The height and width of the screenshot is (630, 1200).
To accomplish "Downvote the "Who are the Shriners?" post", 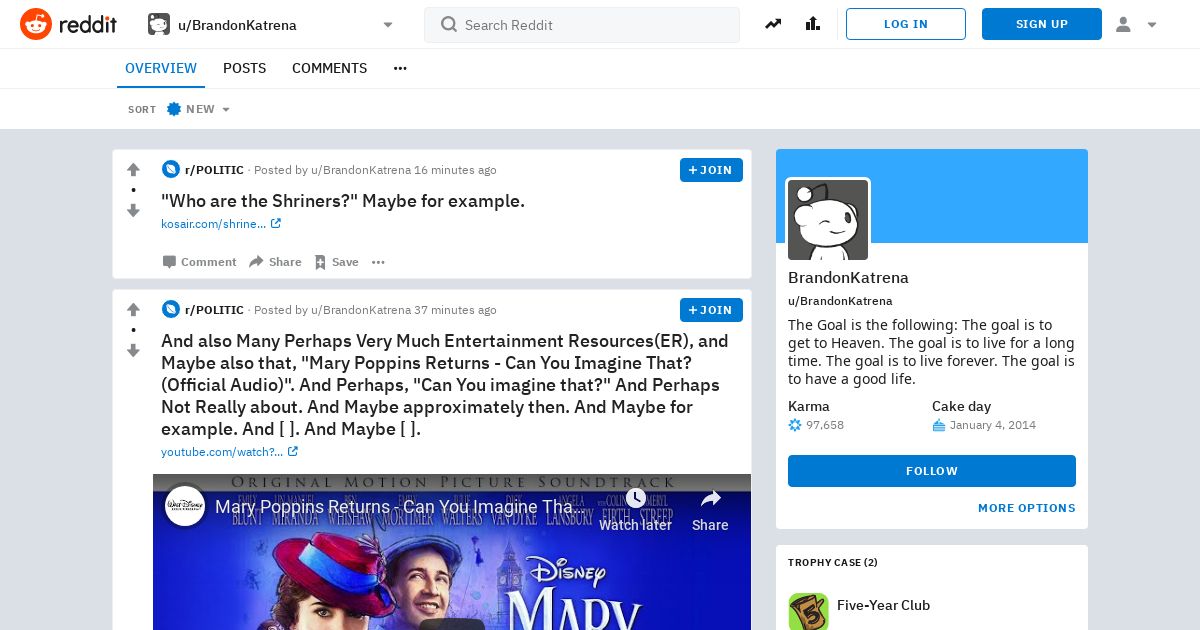I will pyautogui.click(x=133, y=211).
